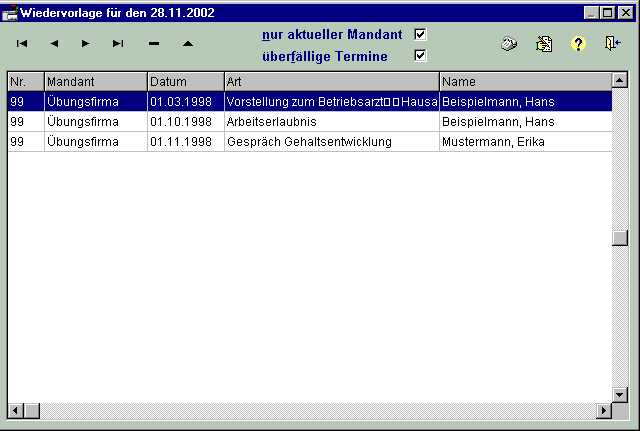Go to the next record
Image resolution: width=640 pixels, height=431 pixels.
86,44
